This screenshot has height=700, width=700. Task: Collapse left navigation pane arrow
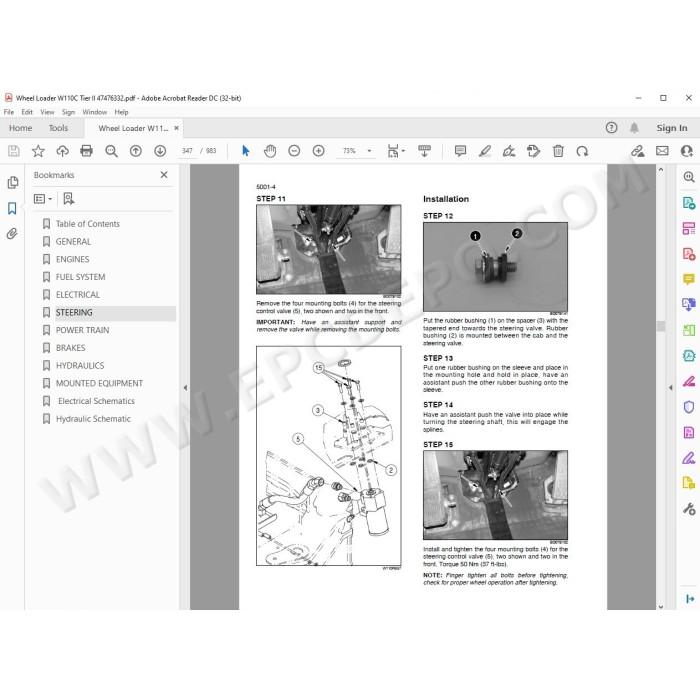pyautogui.click(x=185, y=388)
